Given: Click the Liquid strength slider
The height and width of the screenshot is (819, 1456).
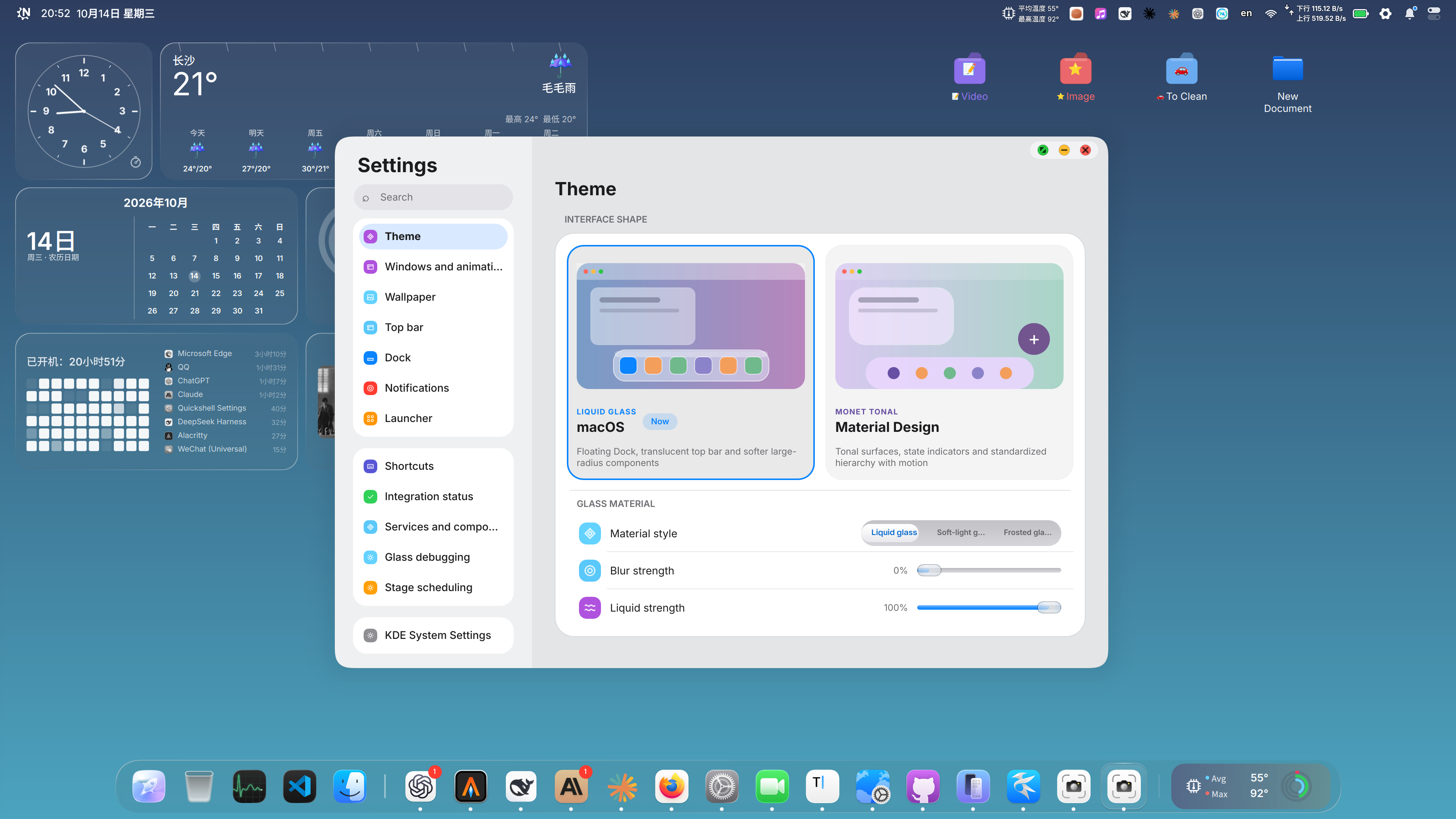Looking at the screenshot, I should [988, 607].
